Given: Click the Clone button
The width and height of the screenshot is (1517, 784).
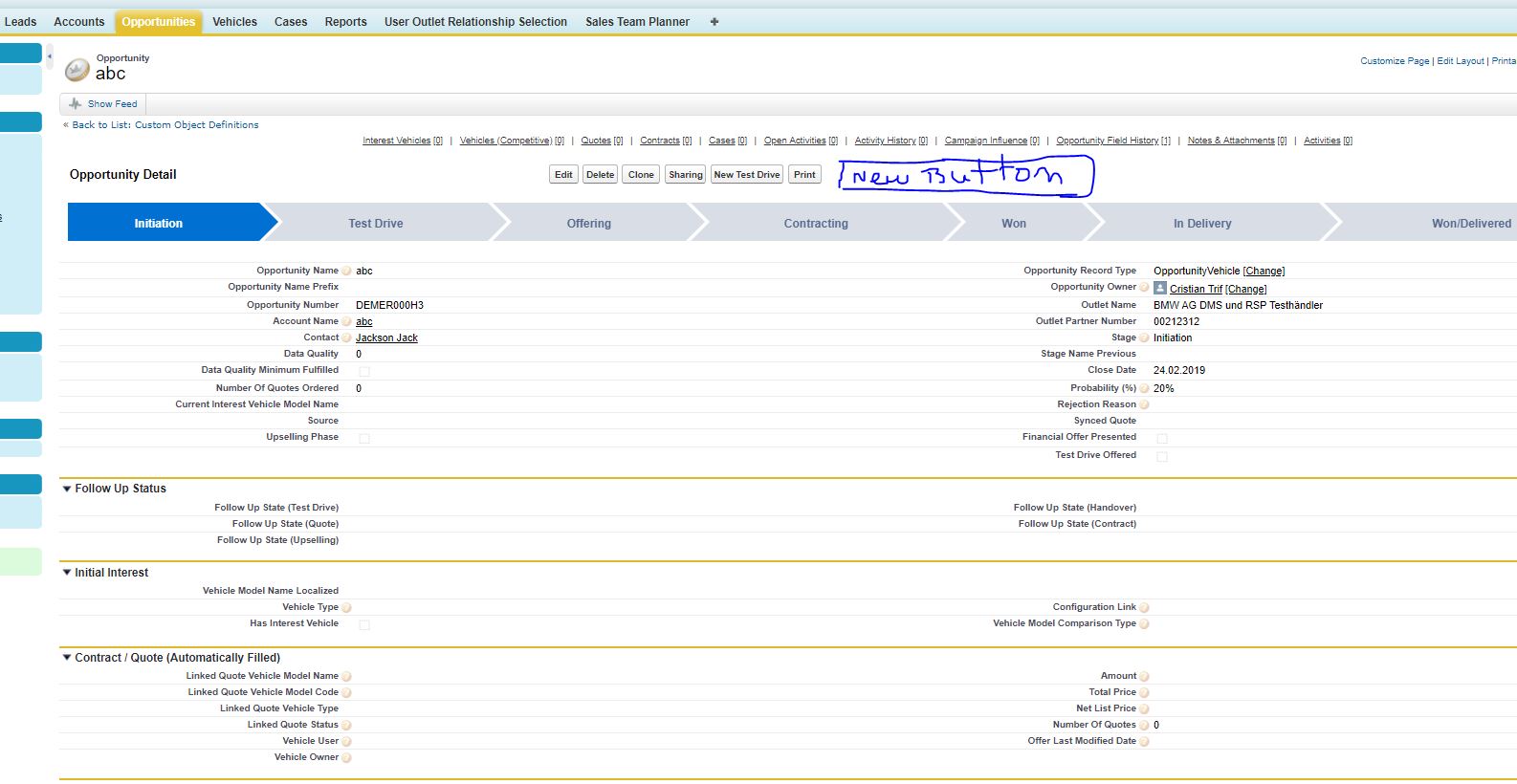Looking at the screenshot, I should click(x=641, y=175).
